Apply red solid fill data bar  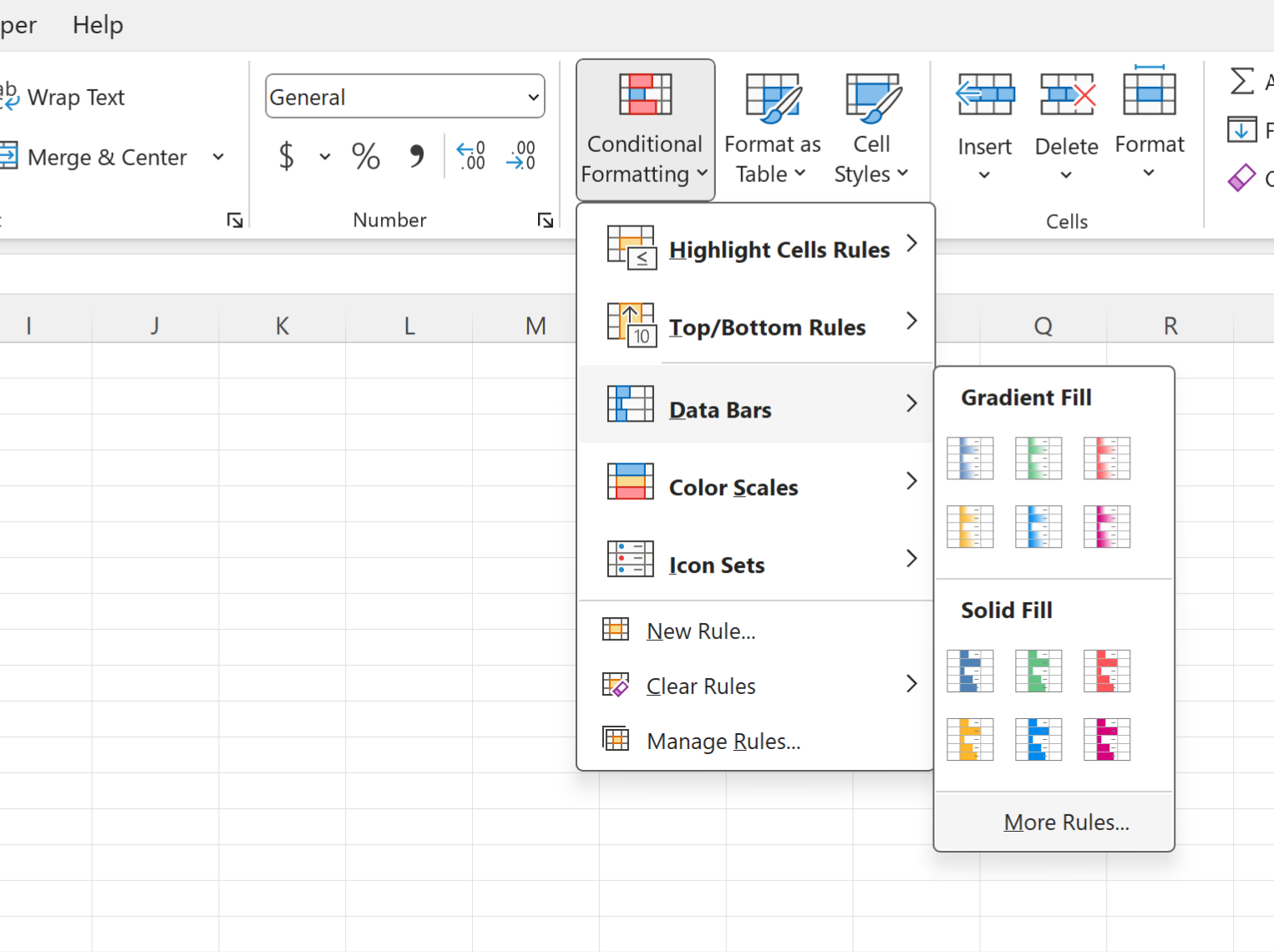1107,671
